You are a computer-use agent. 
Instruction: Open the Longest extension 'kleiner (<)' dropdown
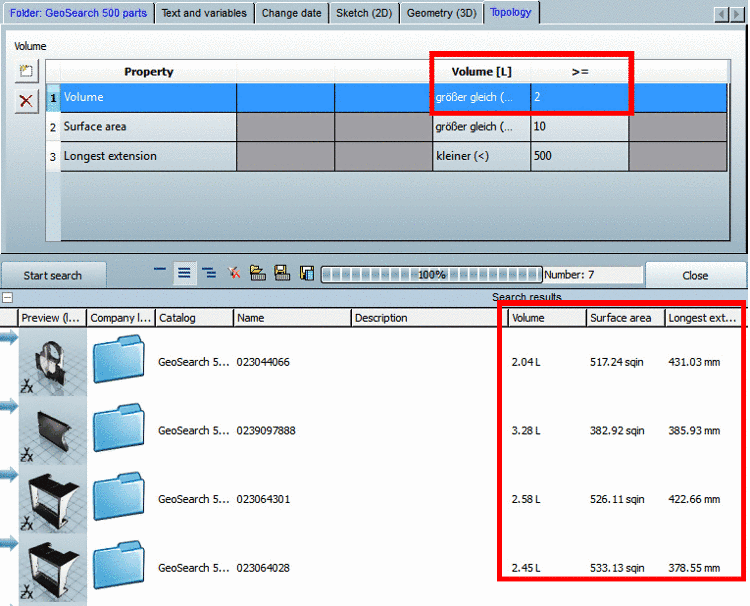pyautogui.click(x=481, y=156)
